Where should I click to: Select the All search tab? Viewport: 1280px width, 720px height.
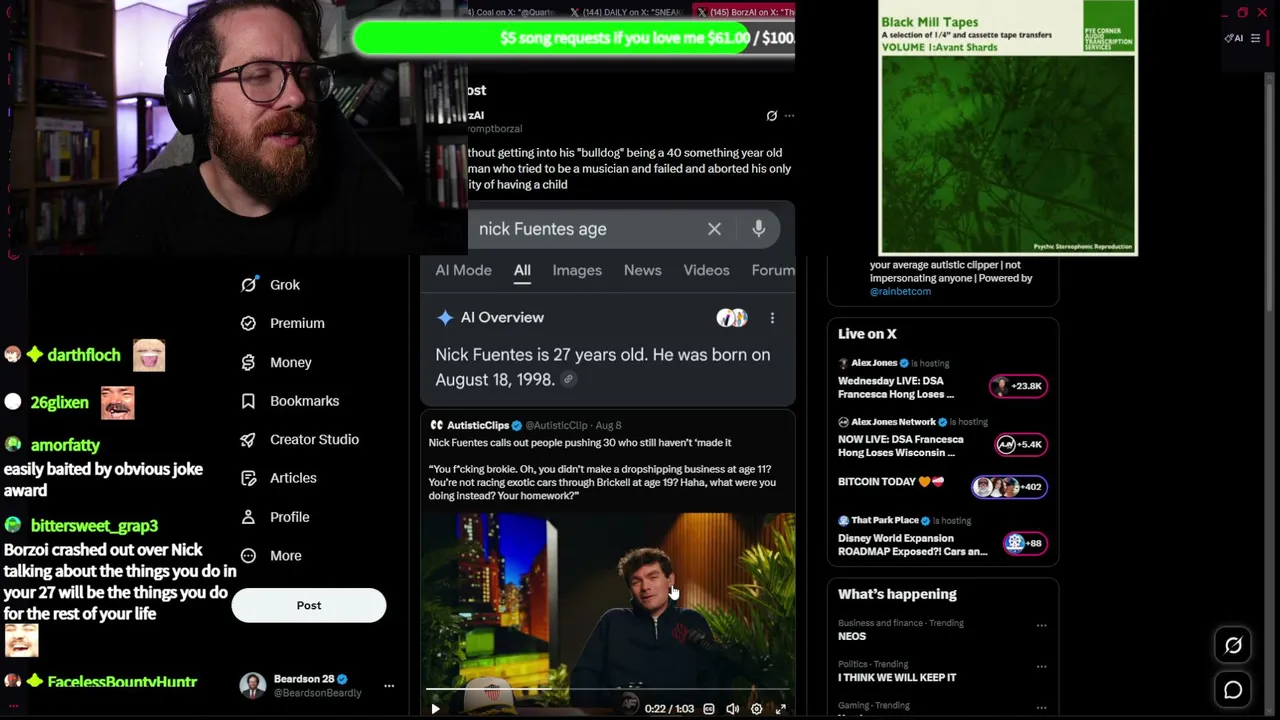click(522, 270)
